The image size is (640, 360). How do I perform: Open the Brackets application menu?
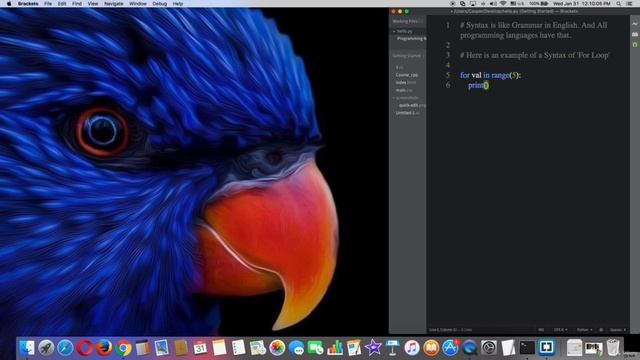pos(28,4)
